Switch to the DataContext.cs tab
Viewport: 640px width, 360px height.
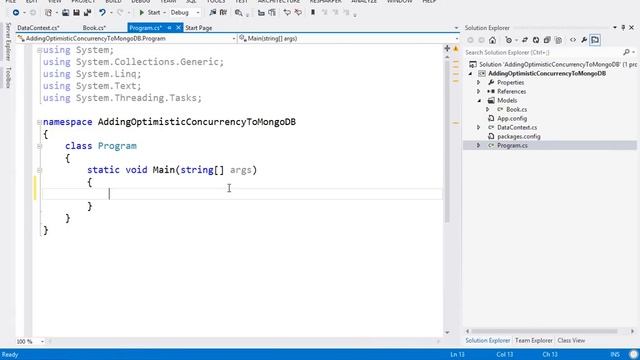point(38,28)
